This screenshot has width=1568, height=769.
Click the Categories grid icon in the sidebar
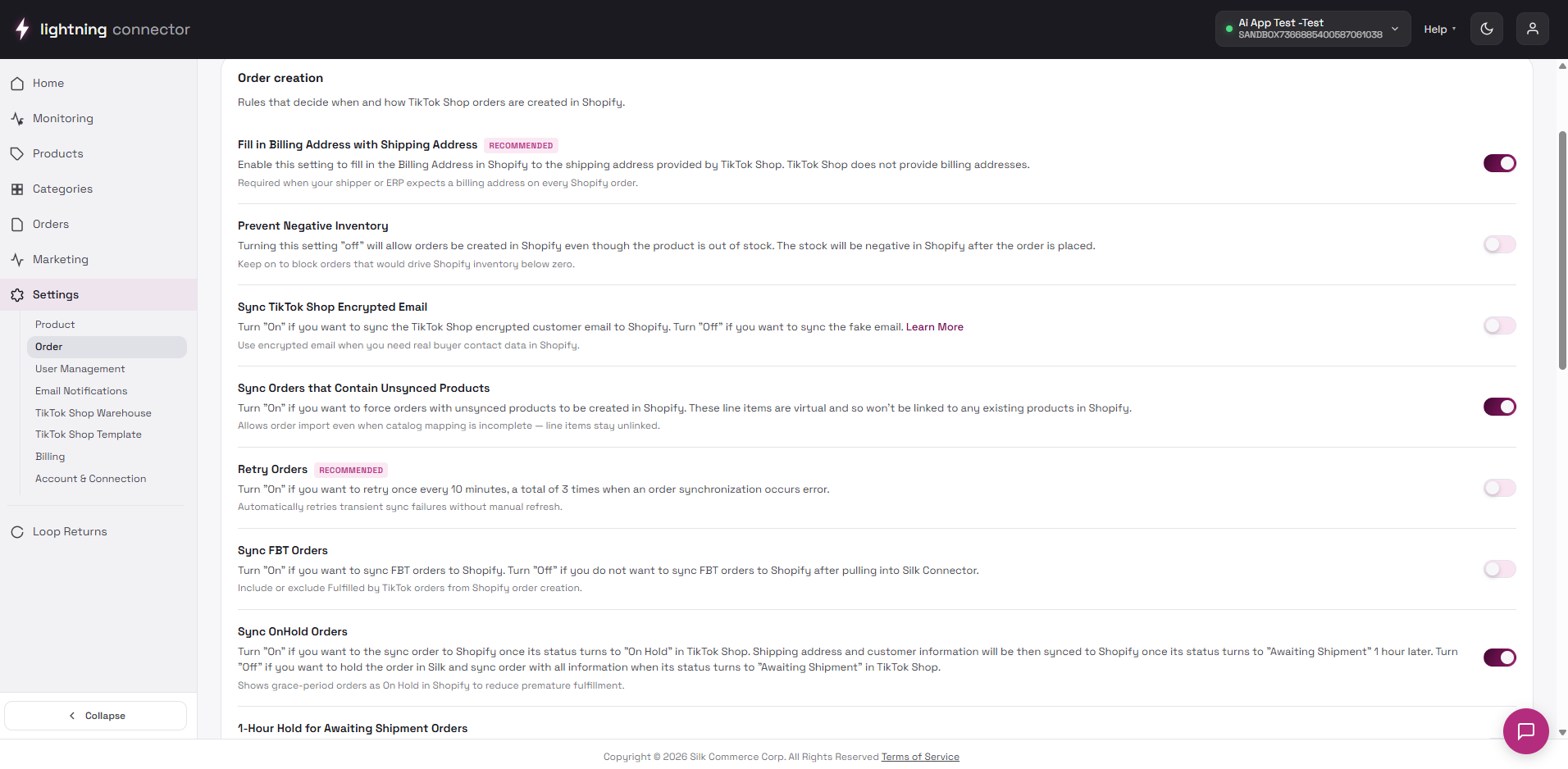tap(17, 189)
